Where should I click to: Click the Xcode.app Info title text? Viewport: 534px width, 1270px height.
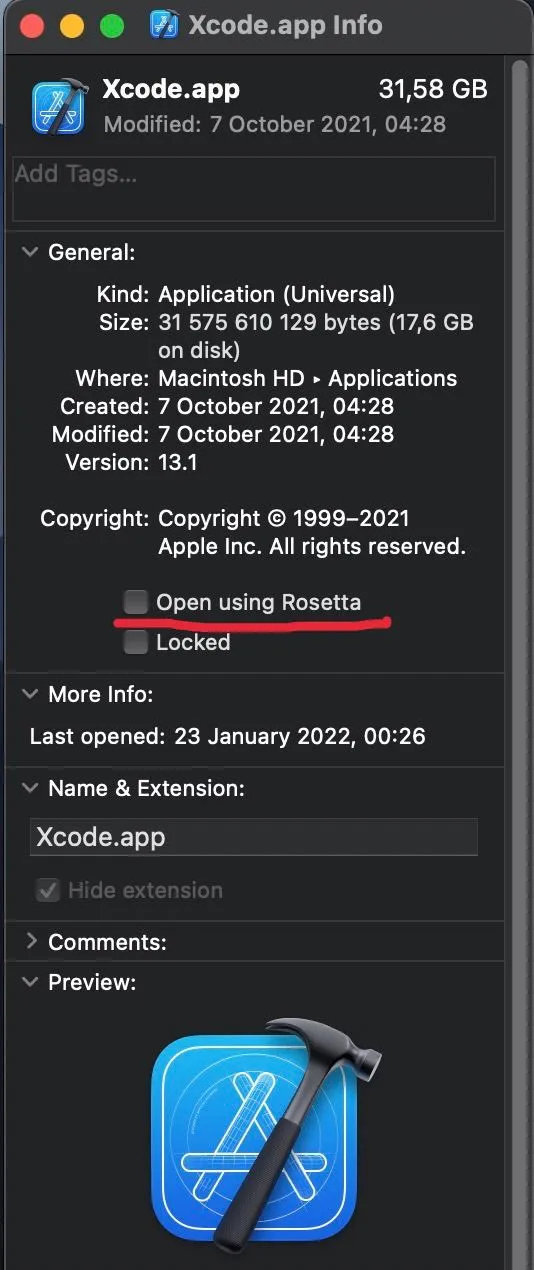pos(286,25)
